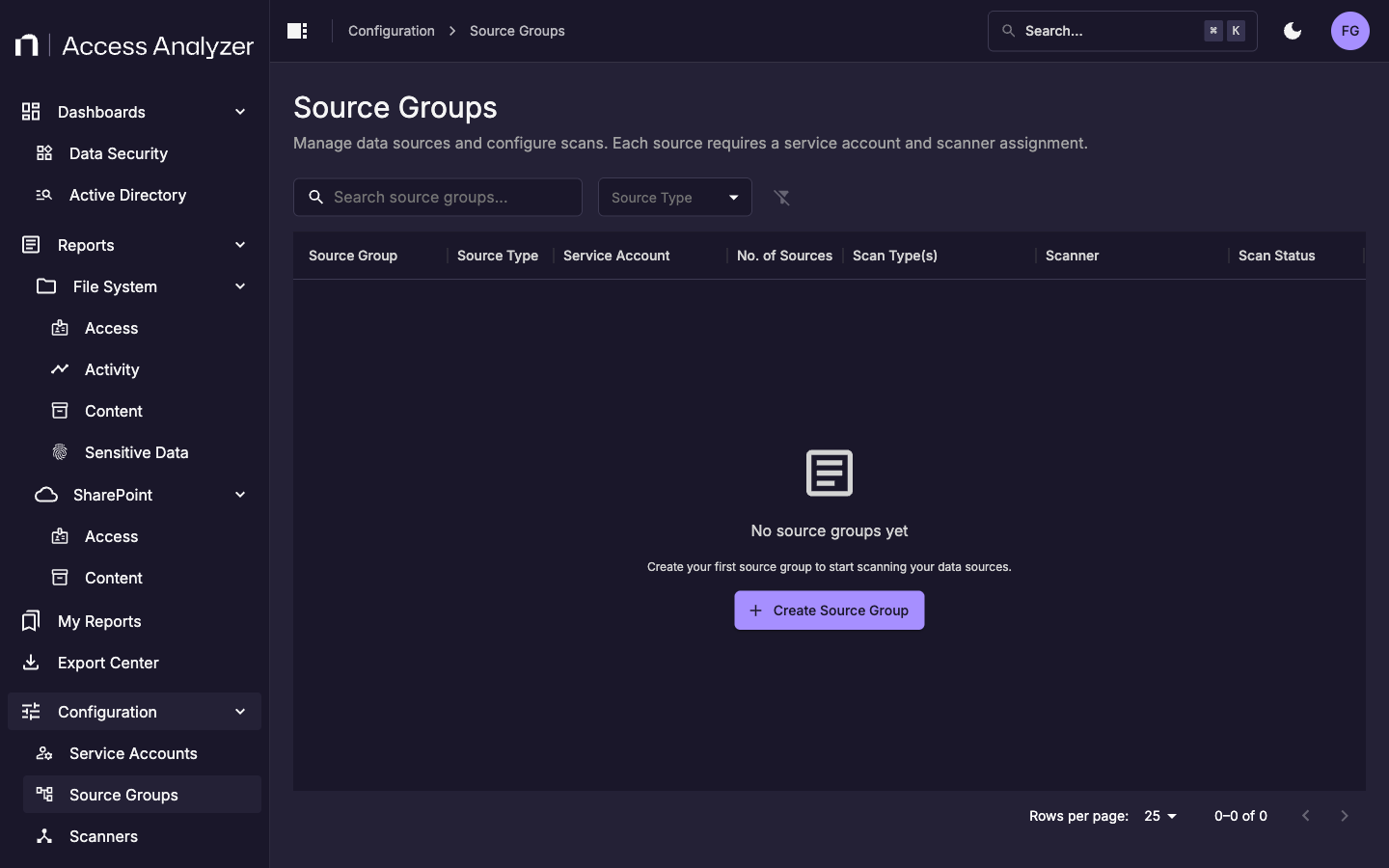The image size is (1389, 868).
Task: Collapse the File System section
Action: pos(239,286)
